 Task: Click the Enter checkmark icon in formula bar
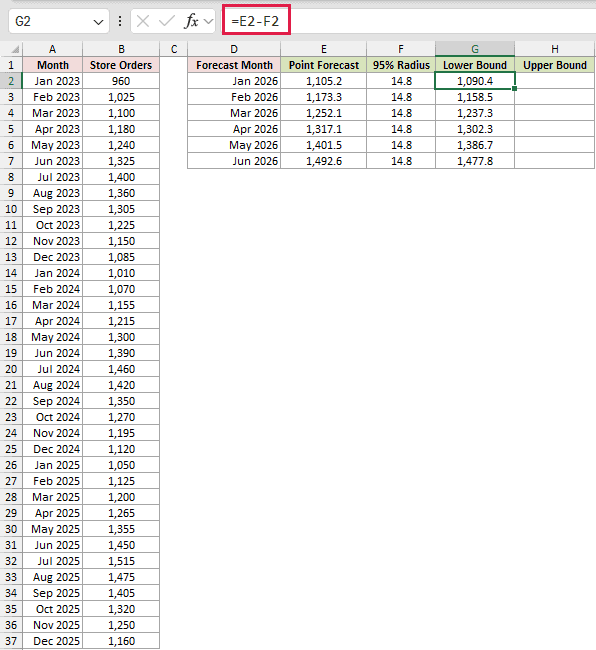(x=167, y=21)
